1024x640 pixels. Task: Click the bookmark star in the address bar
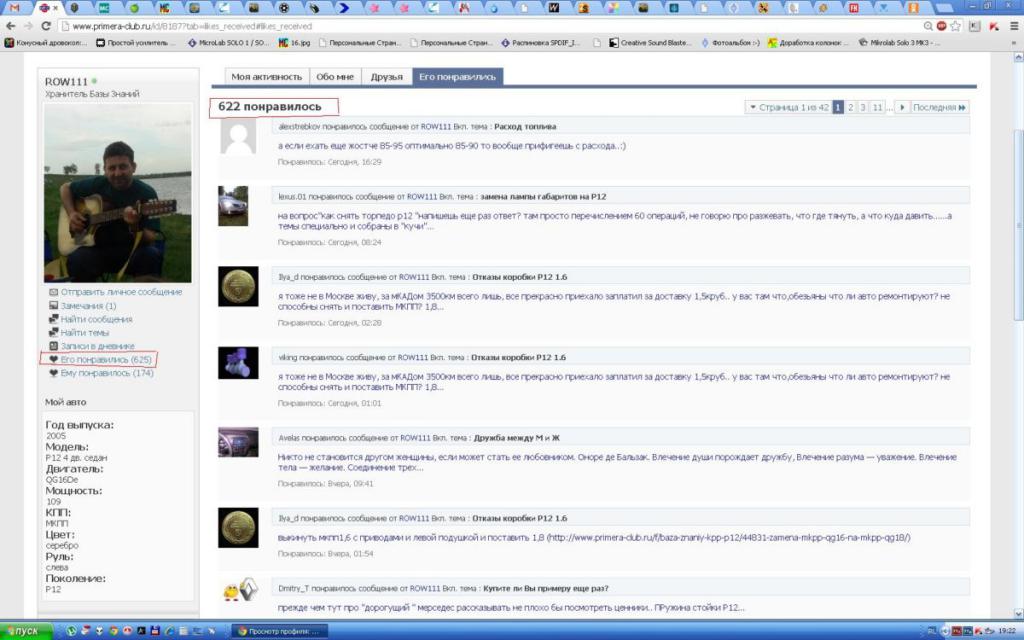point(955,26)
